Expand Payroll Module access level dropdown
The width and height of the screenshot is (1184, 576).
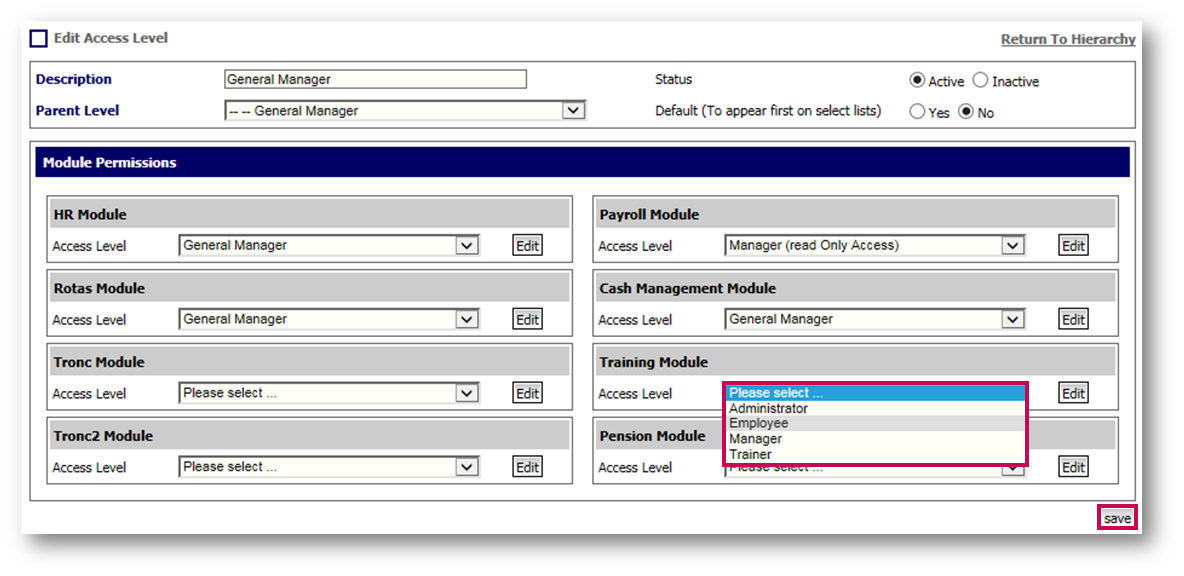coord(1013,245)
